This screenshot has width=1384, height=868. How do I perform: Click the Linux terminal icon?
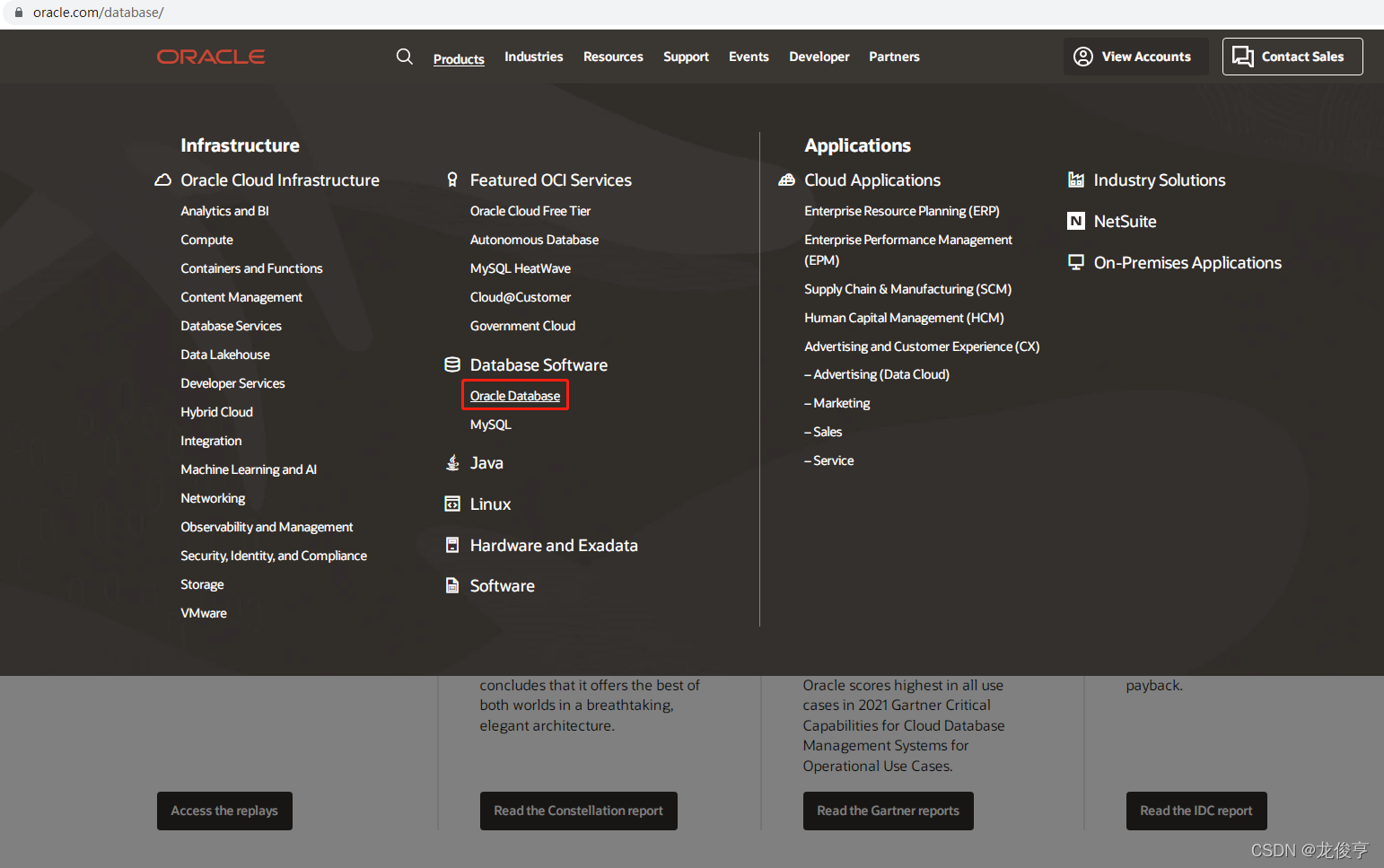pos(452,504)
